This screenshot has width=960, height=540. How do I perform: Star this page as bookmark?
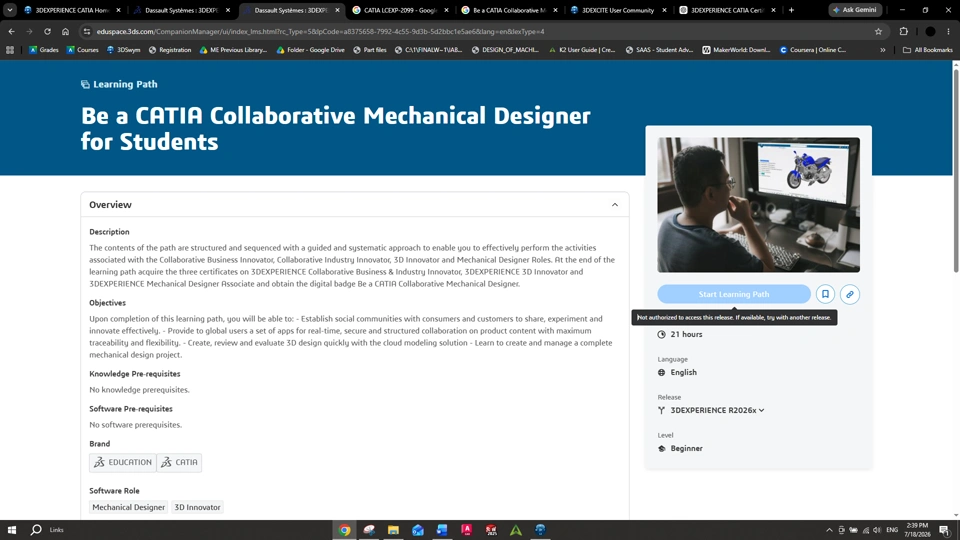click(879, 31)
